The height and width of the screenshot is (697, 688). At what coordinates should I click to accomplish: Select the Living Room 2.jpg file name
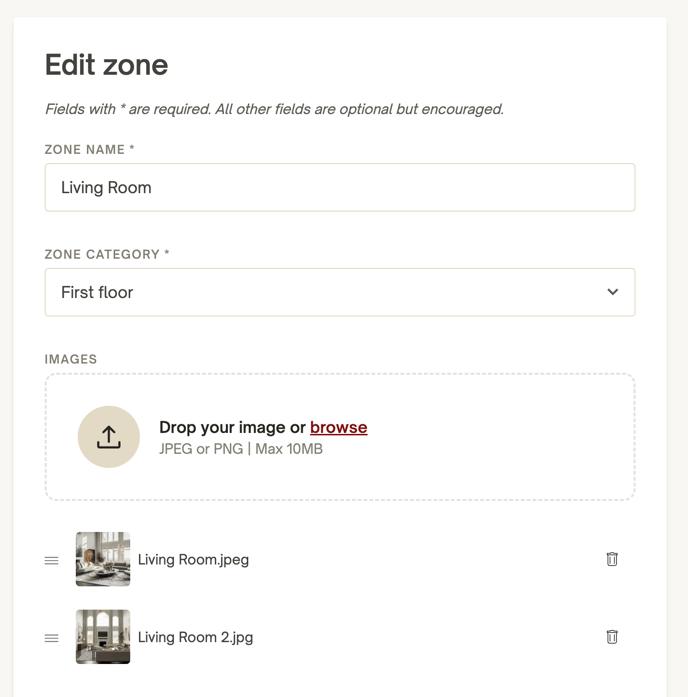(x=196, y=637)
